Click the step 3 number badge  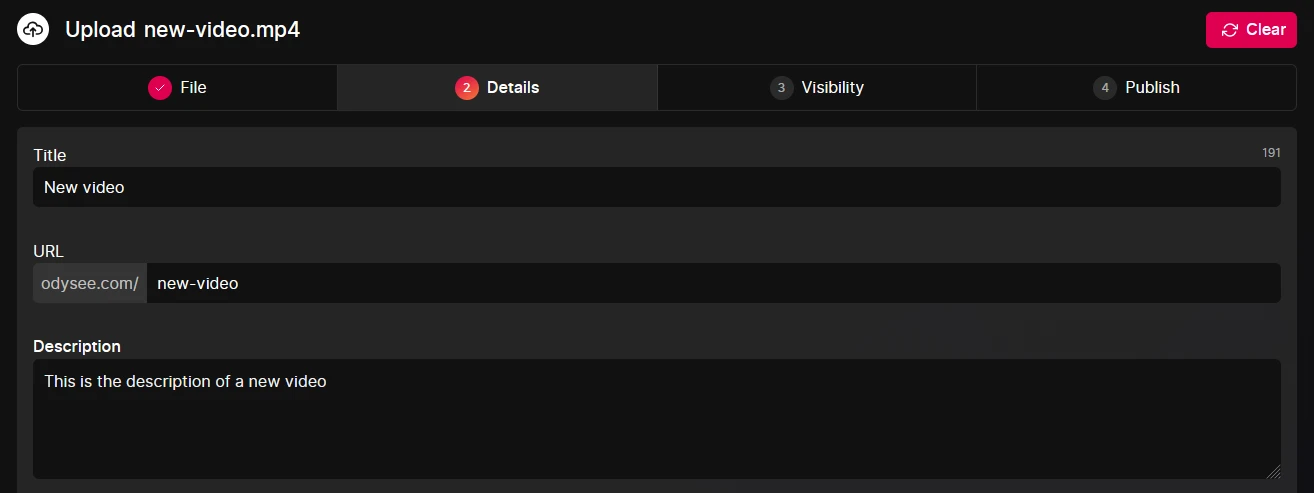coord(781,88)
